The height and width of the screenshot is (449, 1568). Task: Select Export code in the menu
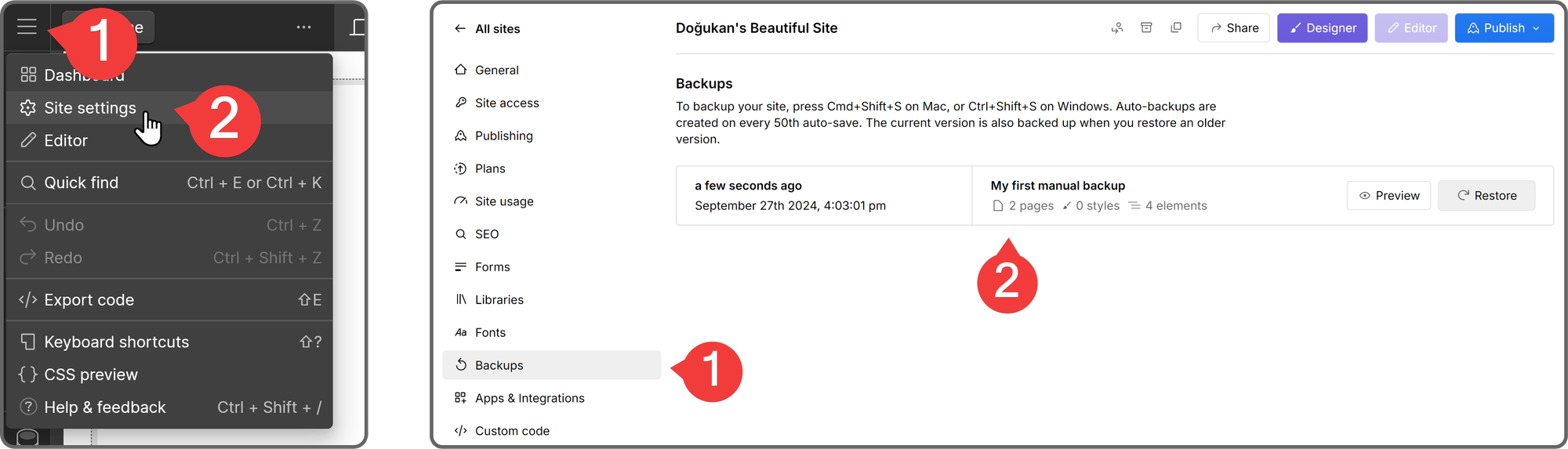tap(169, 300)
